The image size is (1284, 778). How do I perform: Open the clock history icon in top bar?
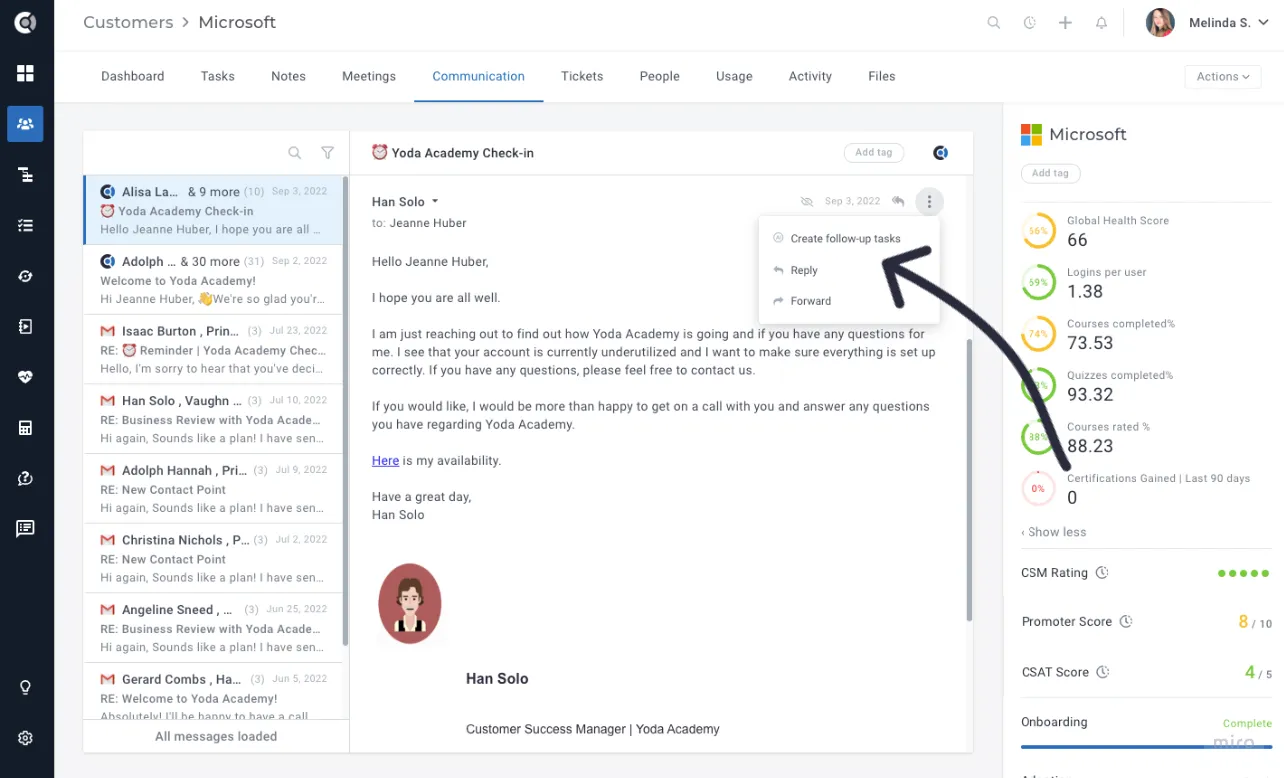[x=1029, y=22]
